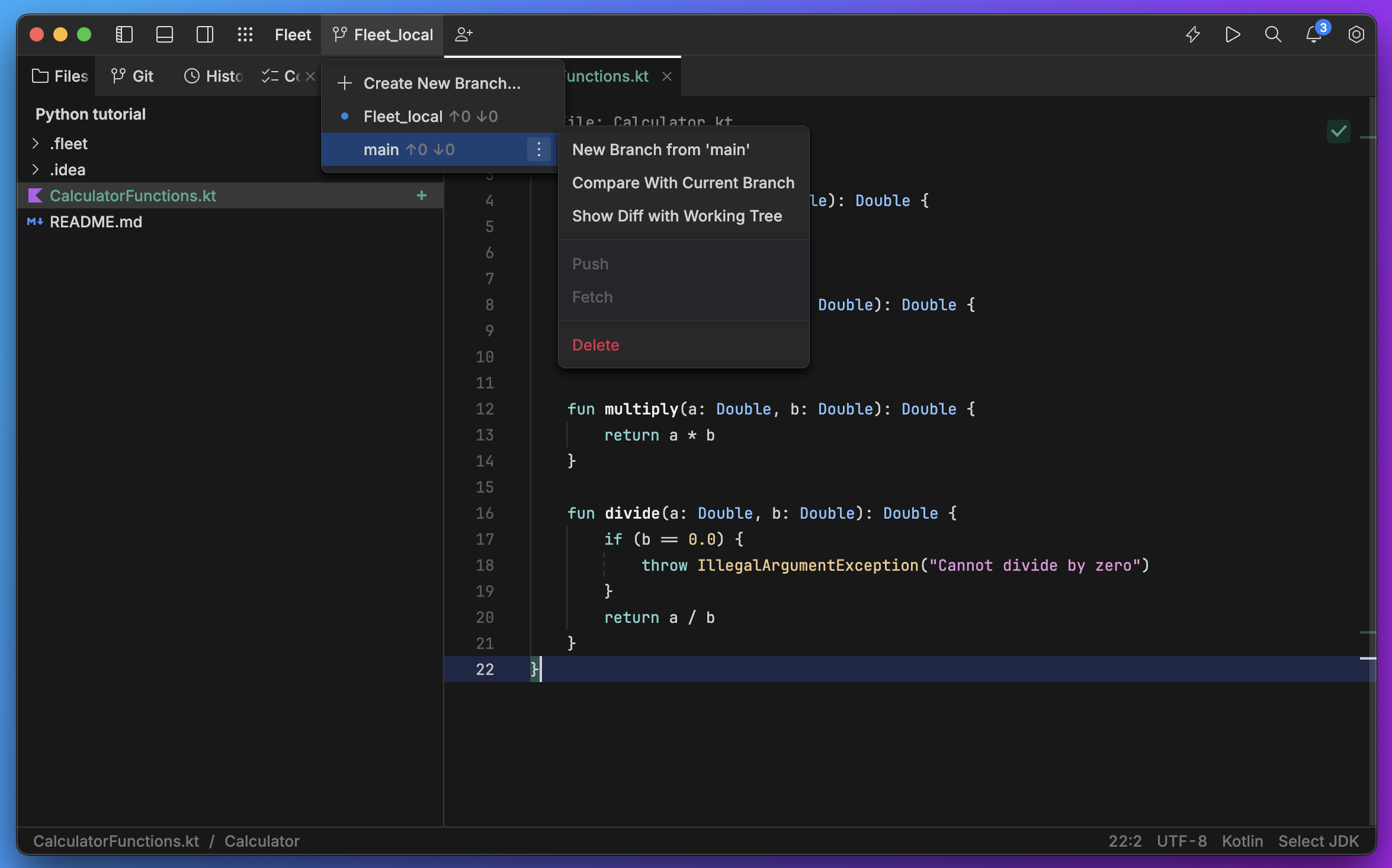Image resolution: width=1392 pixels, height=868 pixels.
Task: Click the Kotlin file icon in tree
Action: pos(36,195)
